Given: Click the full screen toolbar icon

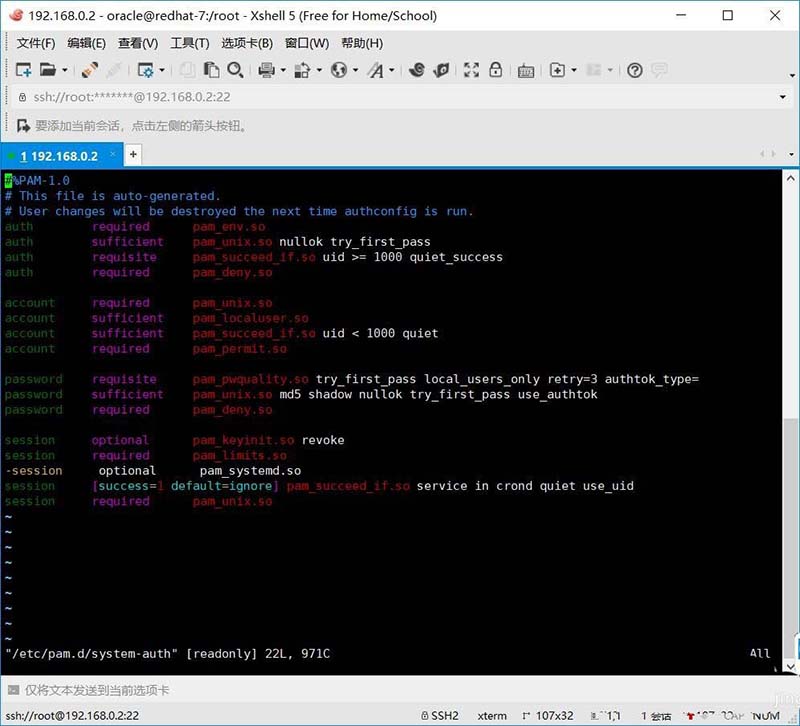Looking at the screenshot, I should pos(473,71).
